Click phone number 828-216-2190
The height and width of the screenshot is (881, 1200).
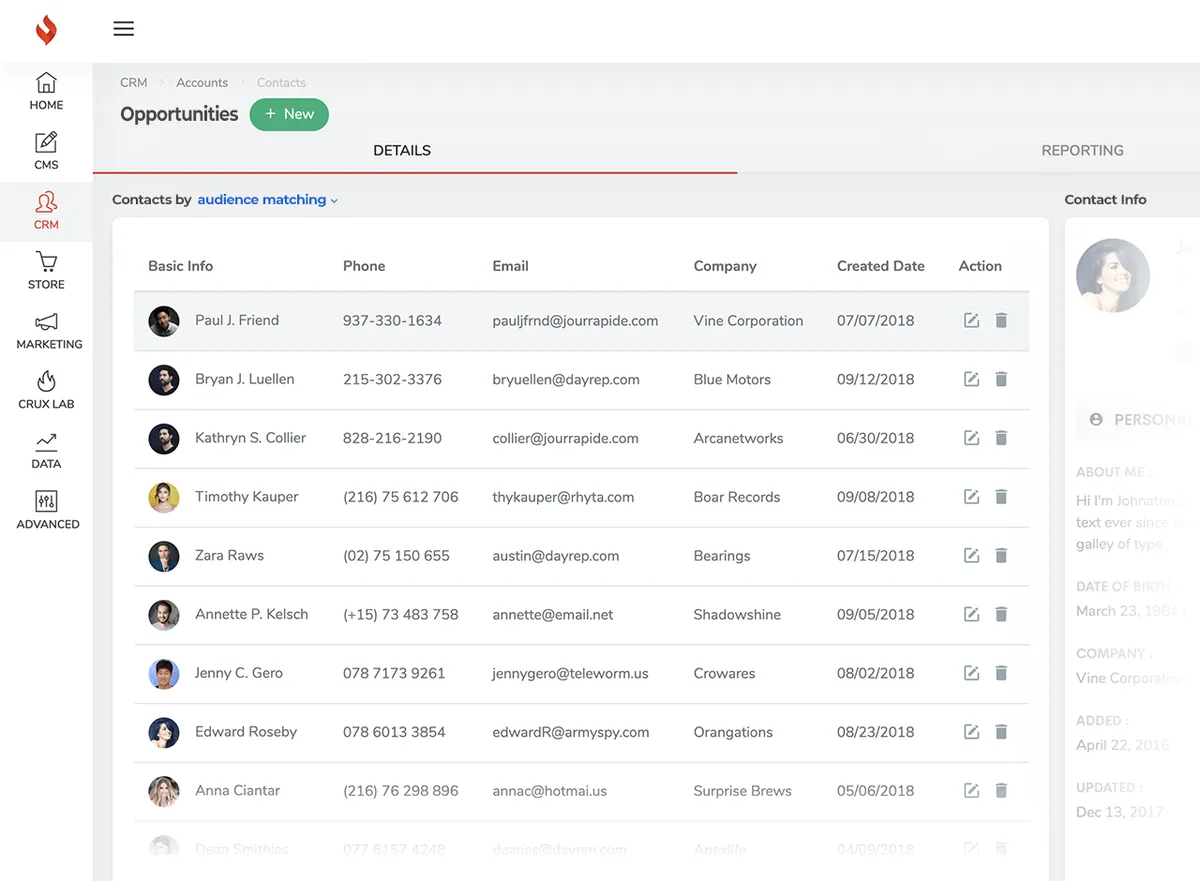coord(392,438)
